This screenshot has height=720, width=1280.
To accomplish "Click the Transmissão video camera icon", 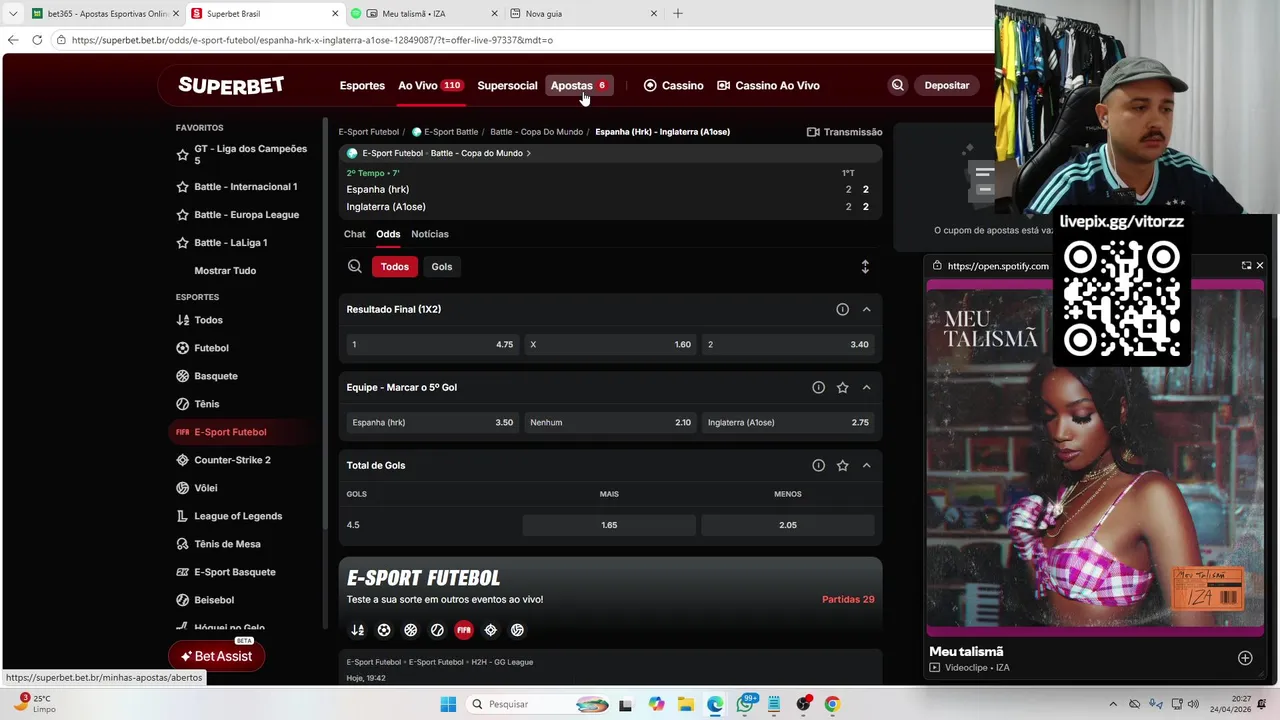I will 813,132.
